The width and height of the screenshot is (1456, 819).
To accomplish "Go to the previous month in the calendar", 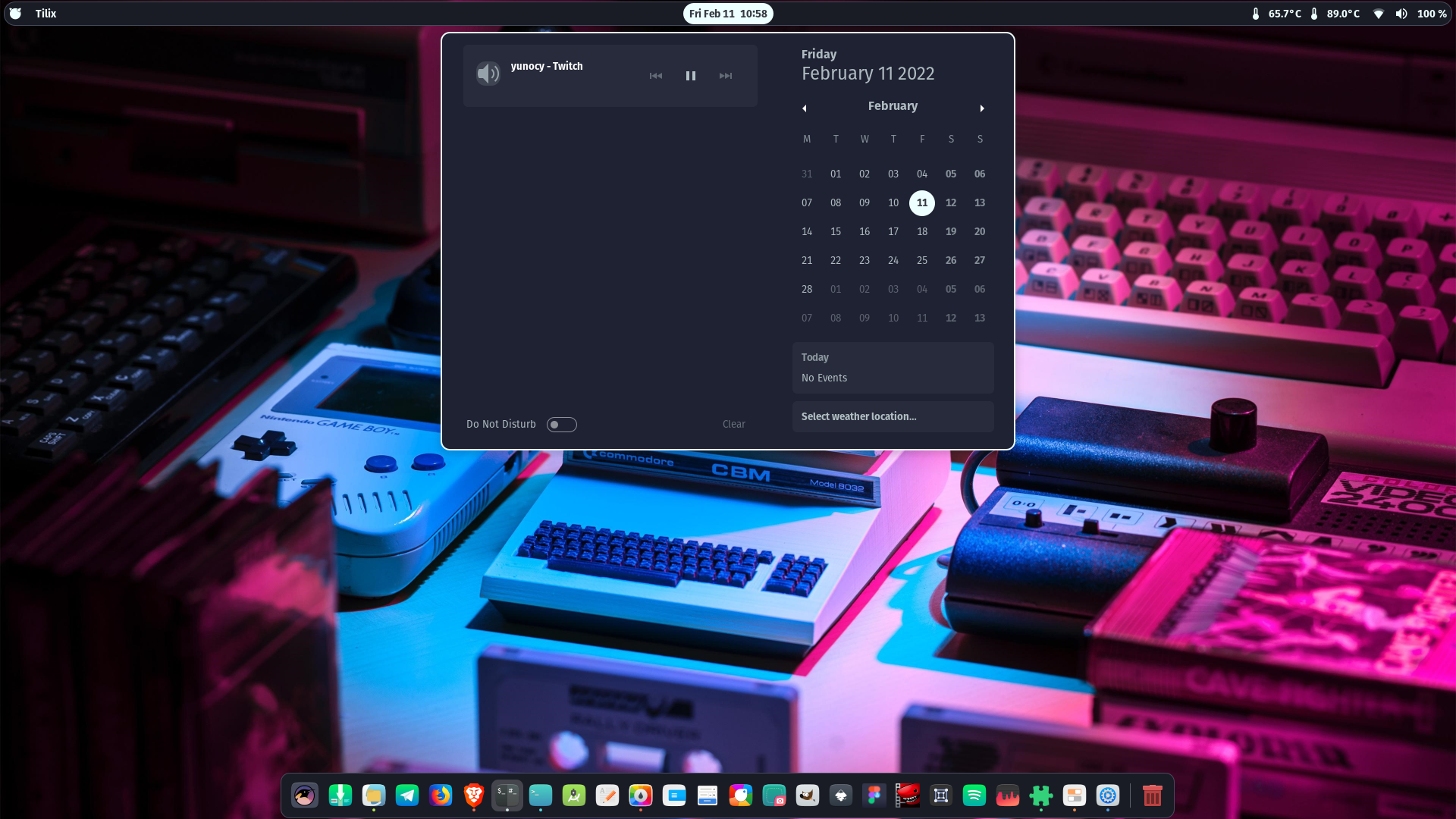I will (804, 108).
